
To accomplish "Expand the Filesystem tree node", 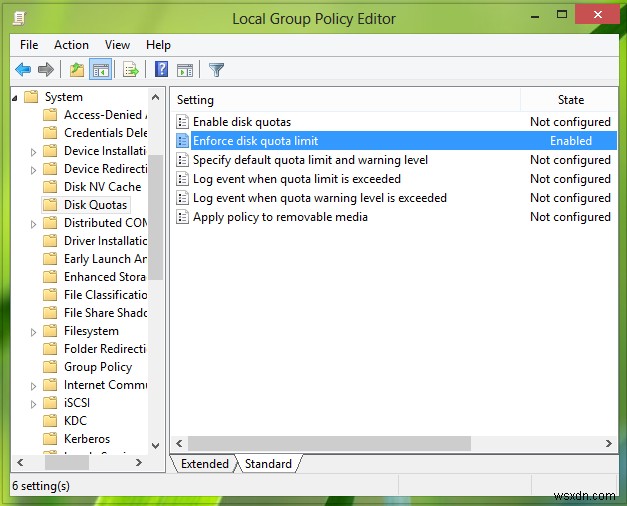I will pyautogui.click(x=34, y=332).
